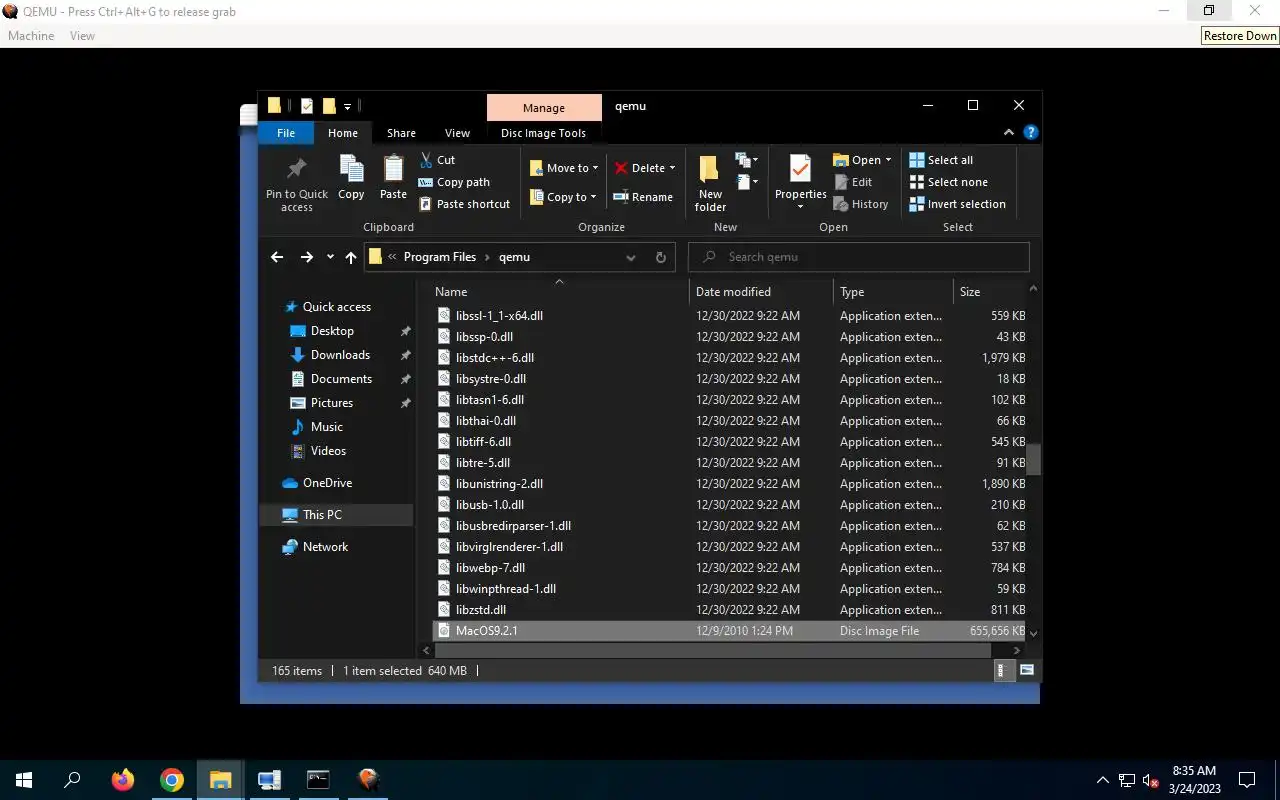Open Copy to dropdown
This screenshot has height=800, width=1280.
pos(563,197)
